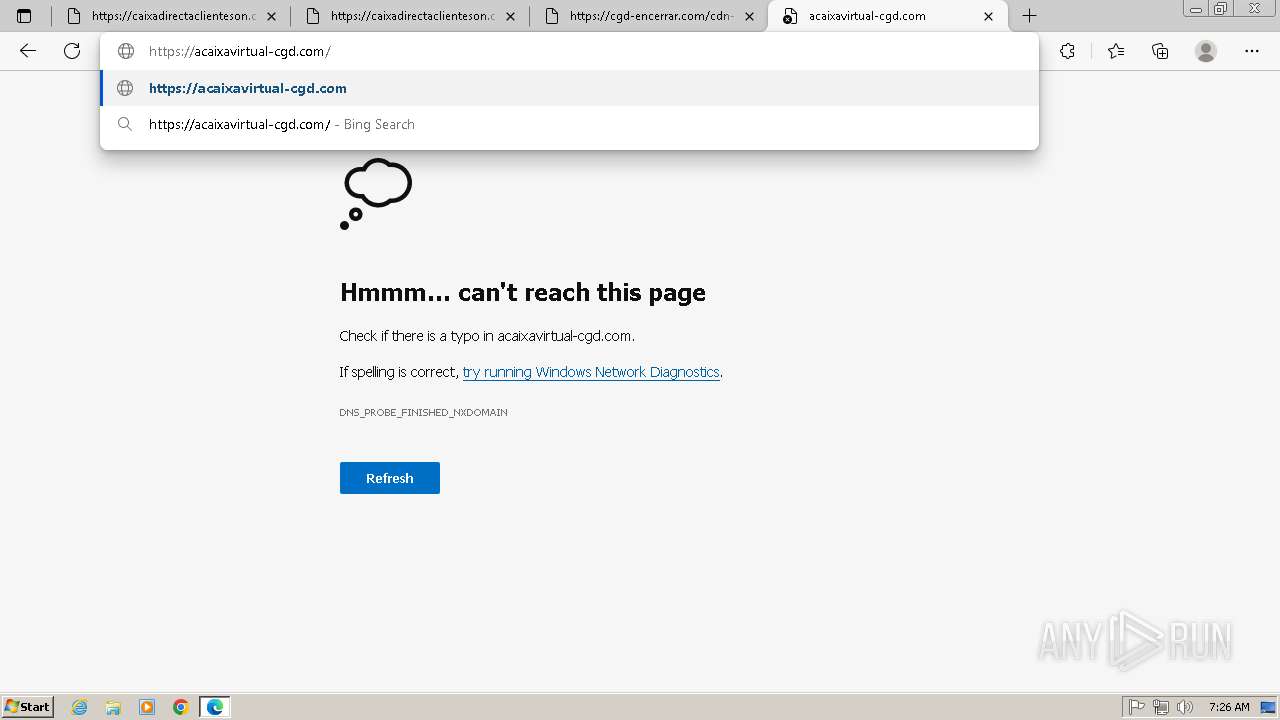Viewport: 1280px width, 720px height.
Task: Click the DNS_PROBE_FINISHED_NXDOMAIN error text
Action: click(x=423, y=412)
